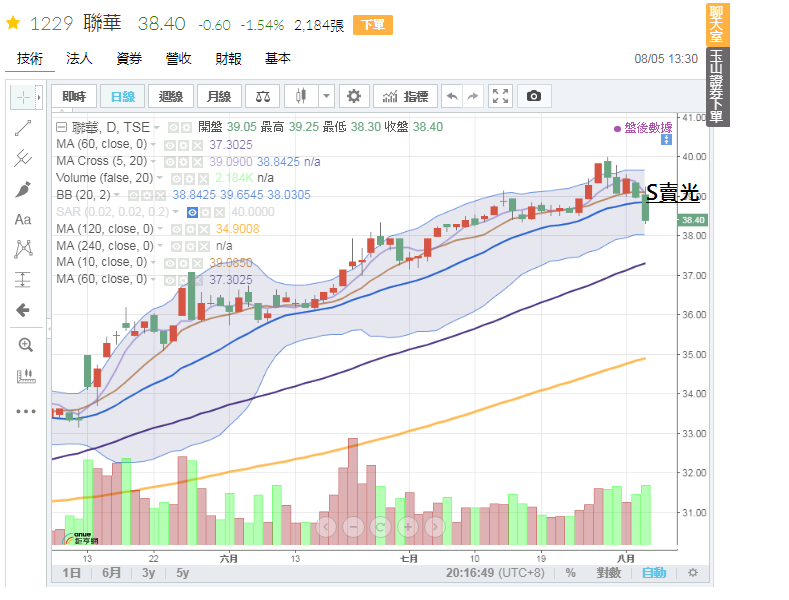Screen dimensions: 789x600
Task: Click the orange 下單 order button
Action: [x=373, y=25]
